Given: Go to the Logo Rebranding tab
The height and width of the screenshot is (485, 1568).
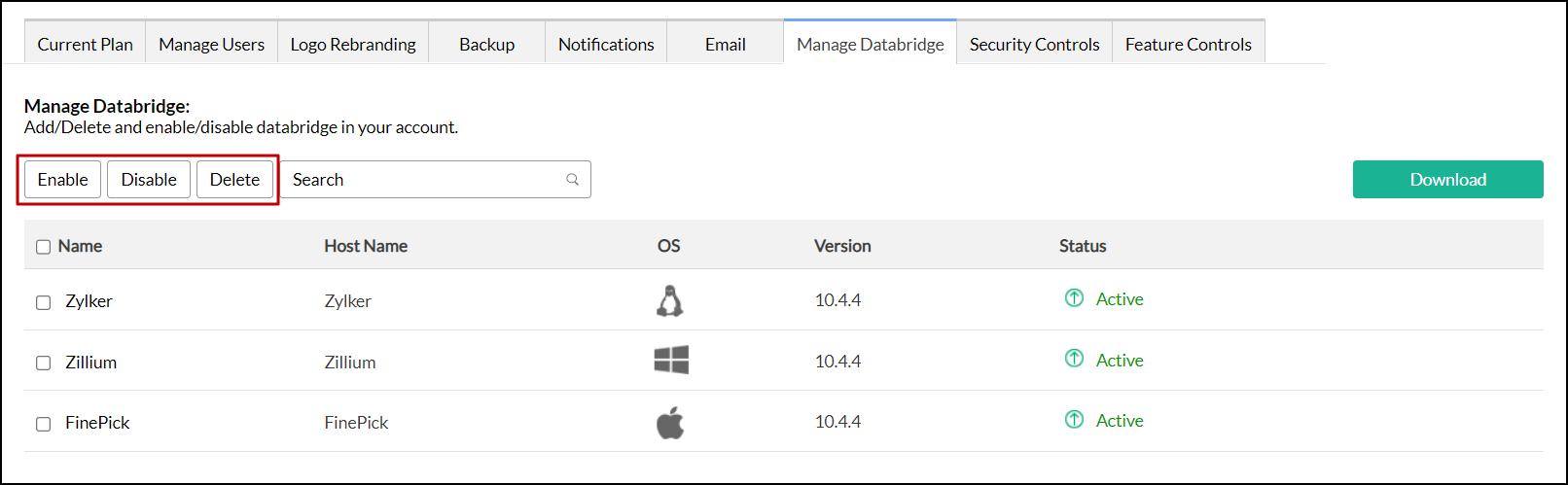Looking at the screenshot, I should tap(353, 45).
